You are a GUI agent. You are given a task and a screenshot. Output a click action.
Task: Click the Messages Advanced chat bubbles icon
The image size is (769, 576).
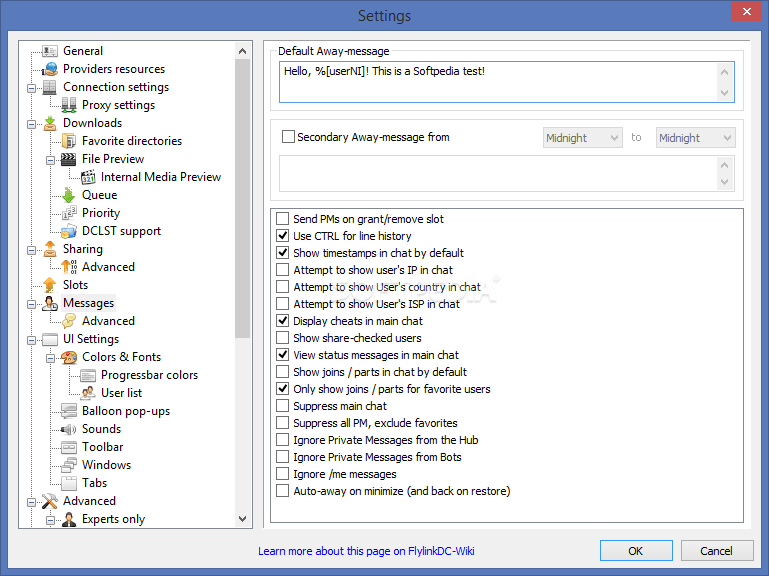coord(69,321)
